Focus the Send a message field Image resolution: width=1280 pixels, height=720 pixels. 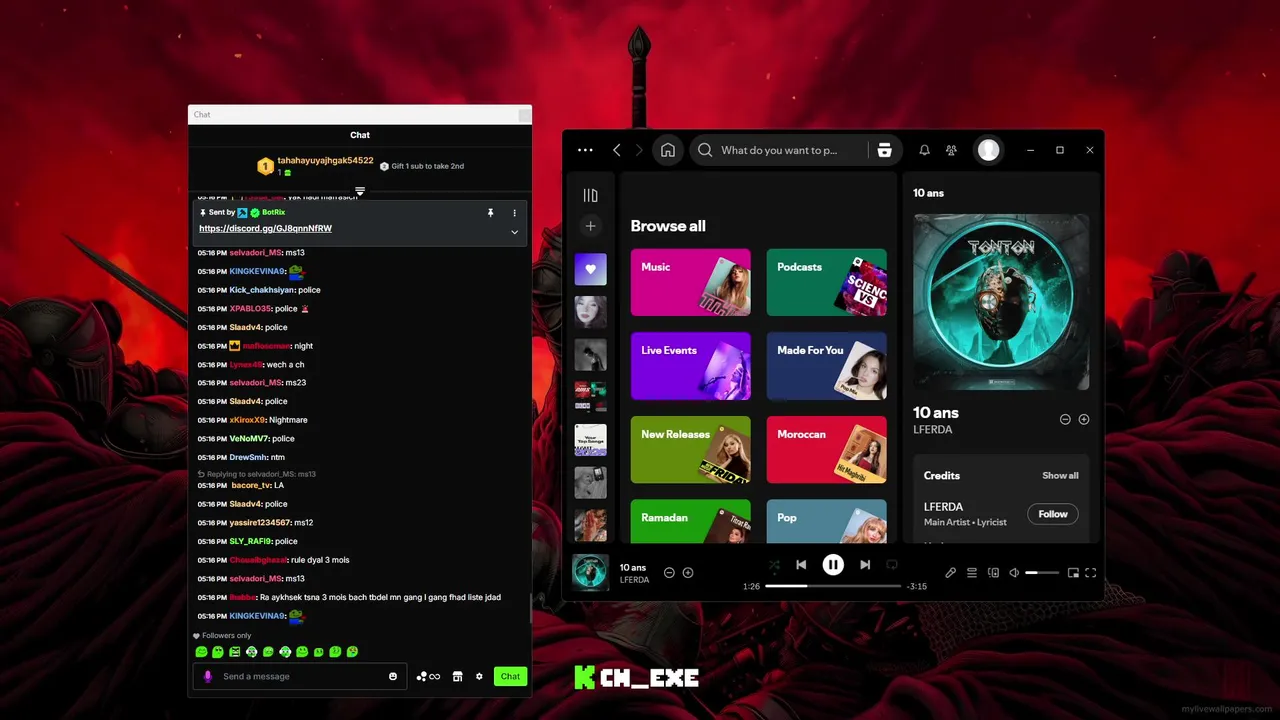click(x=300, y=676)
